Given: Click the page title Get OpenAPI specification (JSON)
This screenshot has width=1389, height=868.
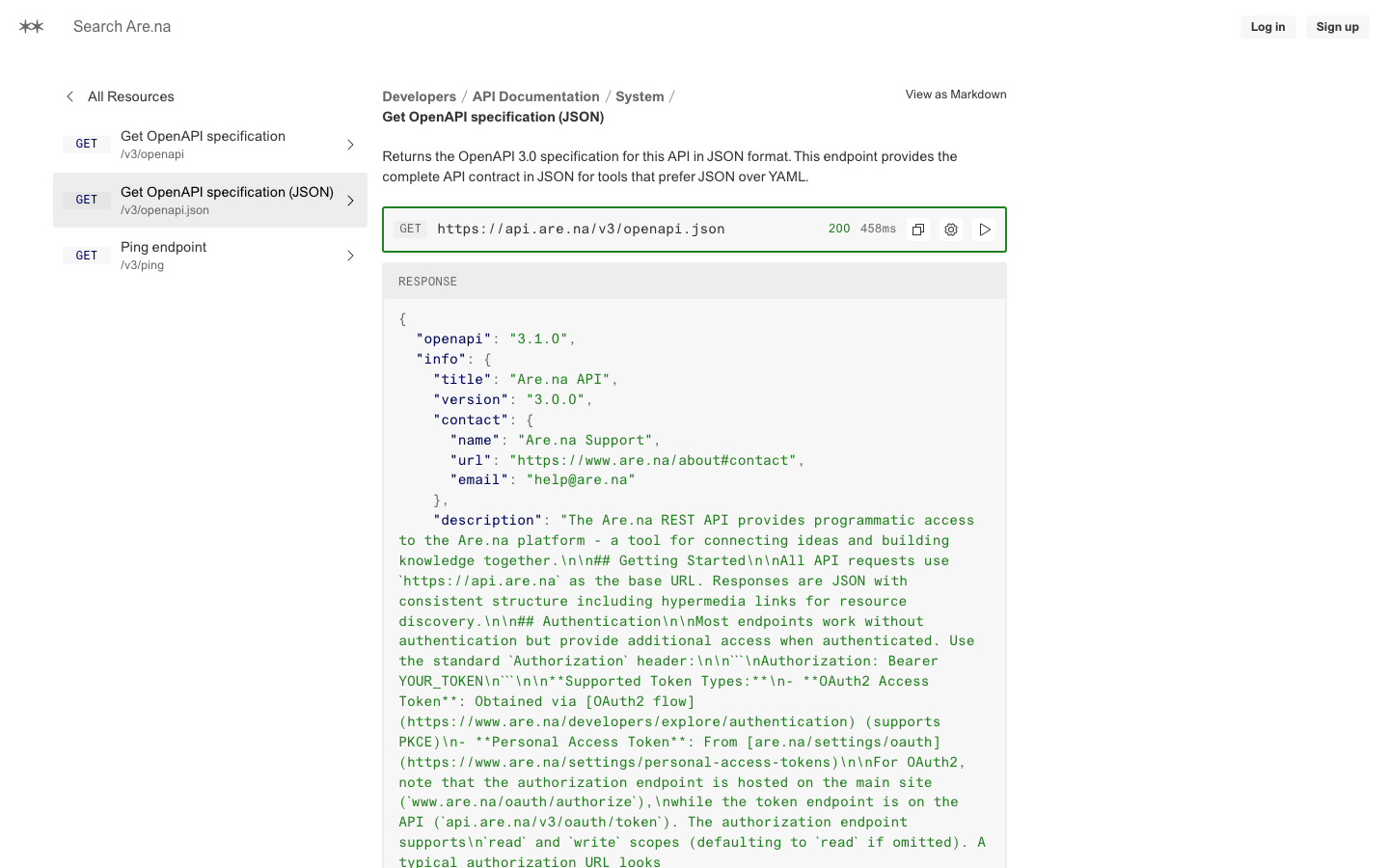Looking at the screenshot, I should pyautogui.click(x=493, y=117).
